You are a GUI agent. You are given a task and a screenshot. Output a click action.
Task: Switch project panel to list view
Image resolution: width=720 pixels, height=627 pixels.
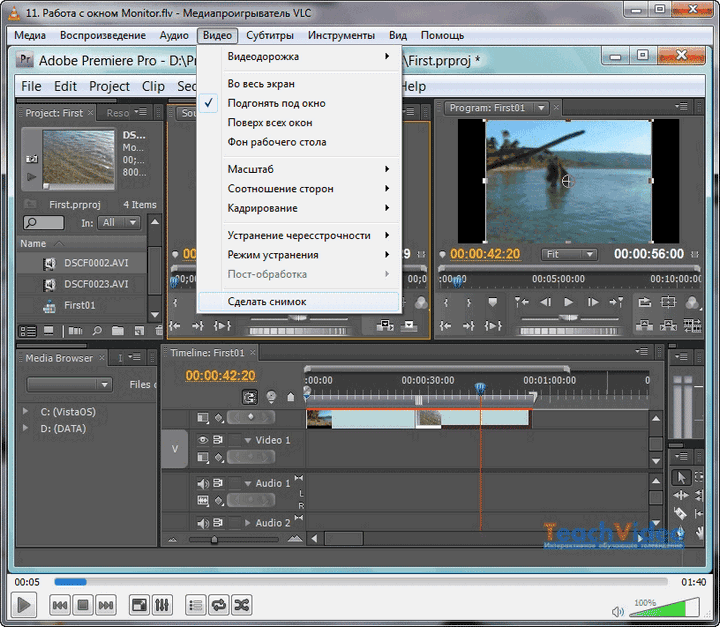28,331
